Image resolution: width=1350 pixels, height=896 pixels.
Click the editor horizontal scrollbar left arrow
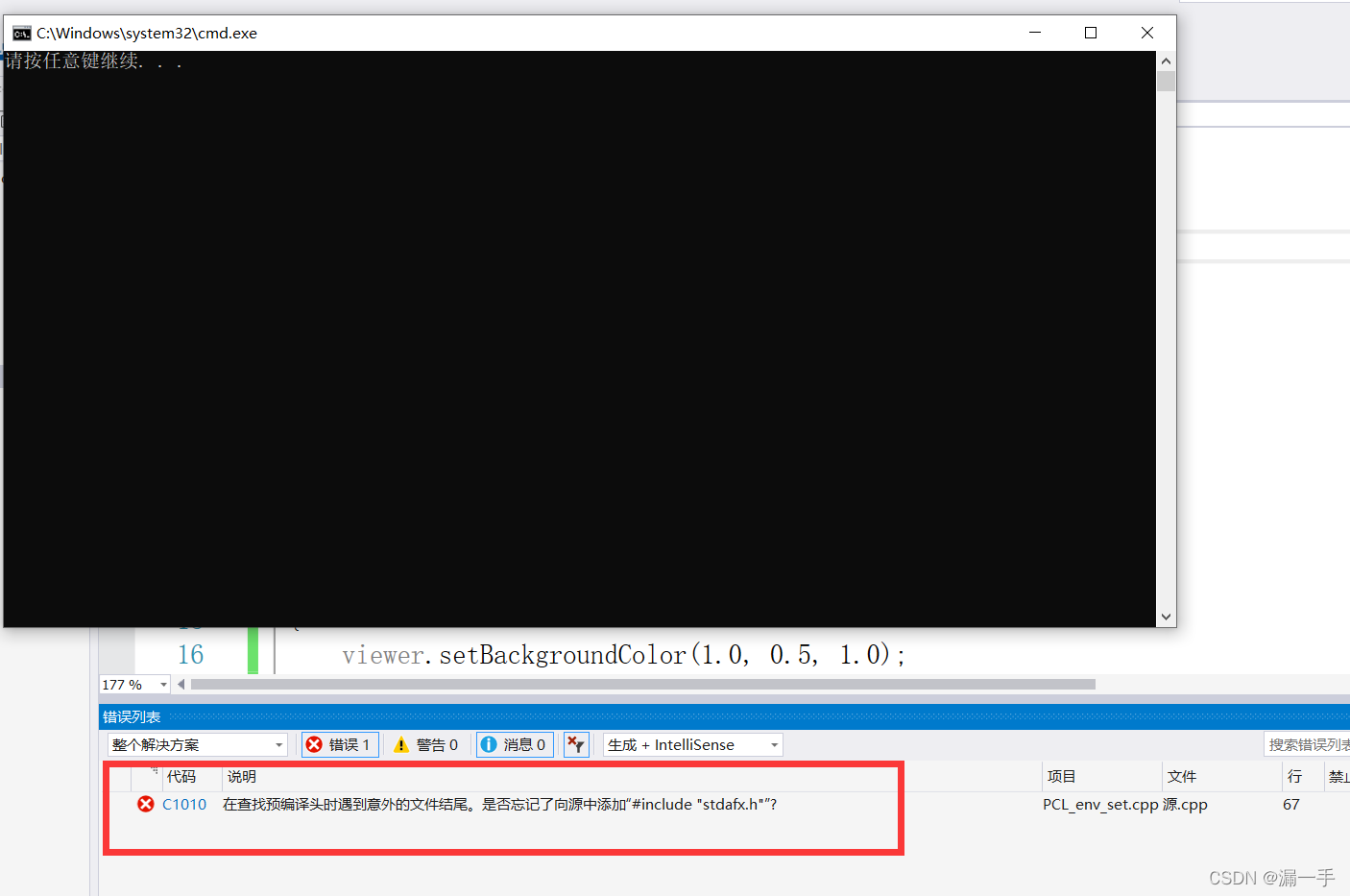click(x=181, y=685)
